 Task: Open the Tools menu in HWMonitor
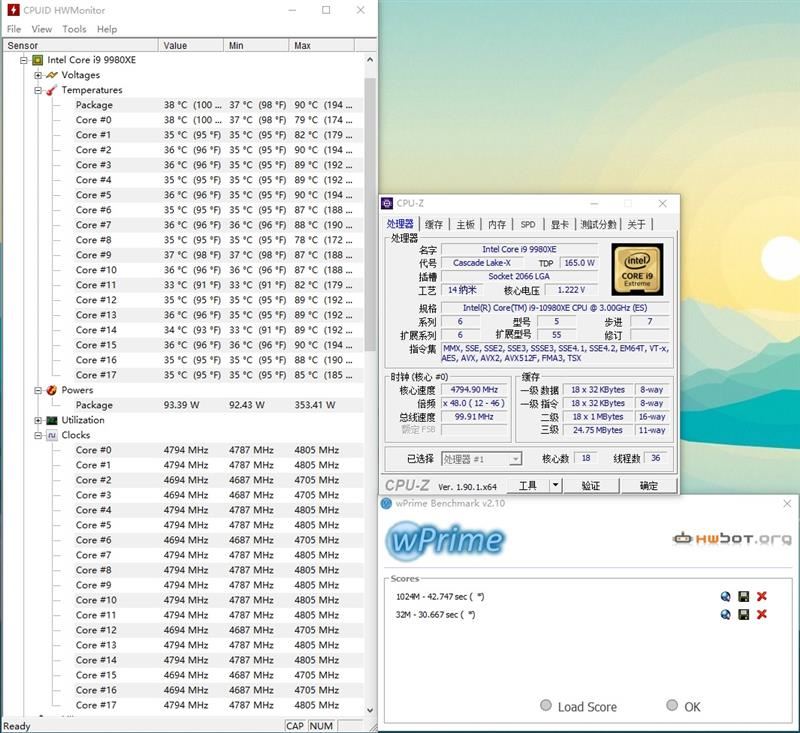click(74, 29)
